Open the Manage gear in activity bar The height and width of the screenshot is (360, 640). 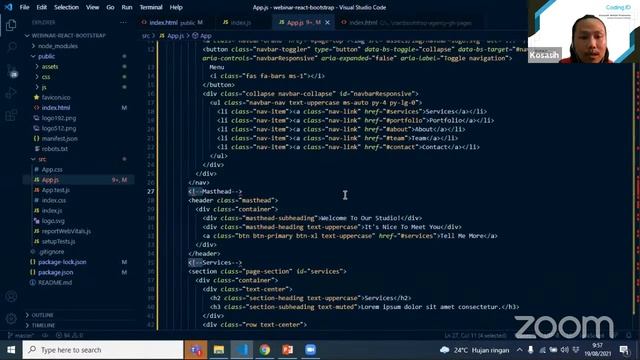pyautogui.click(x=11, y=318)
